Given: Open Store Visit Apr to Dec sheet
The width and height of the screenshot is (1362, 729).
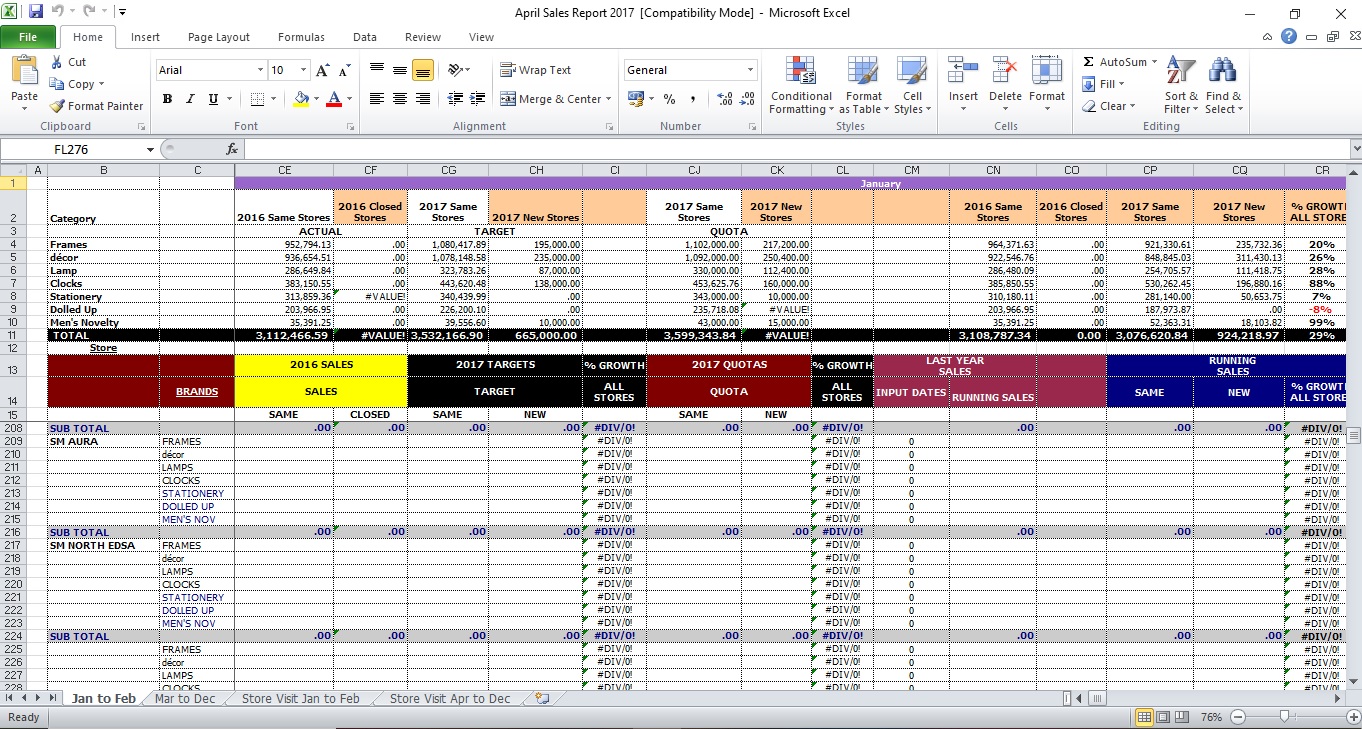Looking at the screenshot, I should [450, 699].
